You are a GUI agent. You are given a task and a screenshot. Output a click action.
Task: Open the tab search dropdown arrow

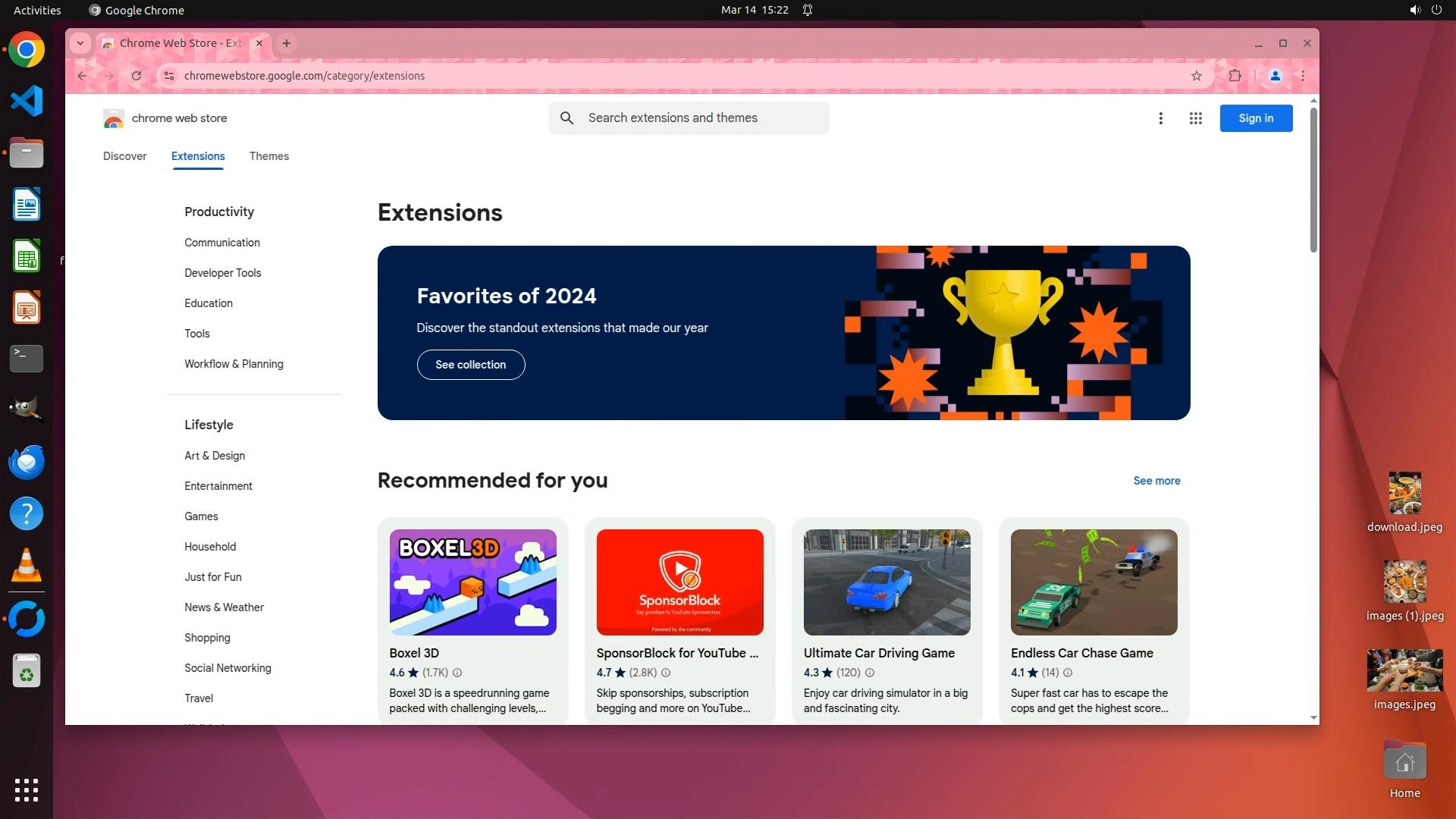[x=80, y=43]
